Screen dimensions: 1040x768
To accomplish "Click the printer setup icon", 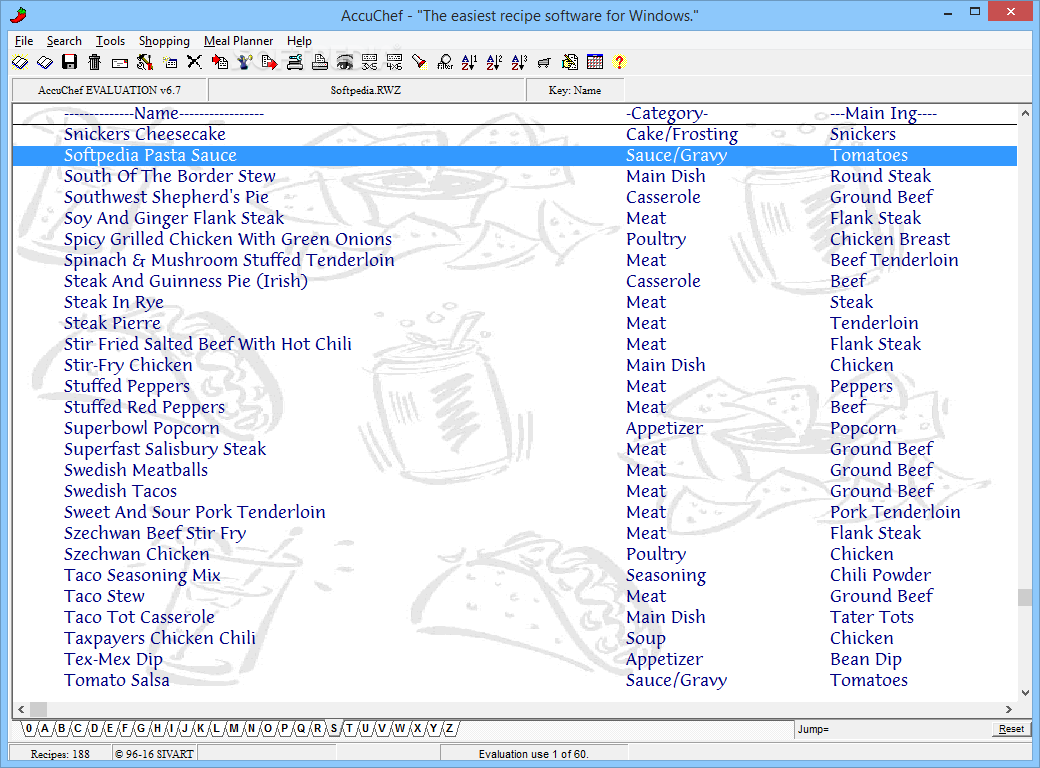I will click(294, 62).
